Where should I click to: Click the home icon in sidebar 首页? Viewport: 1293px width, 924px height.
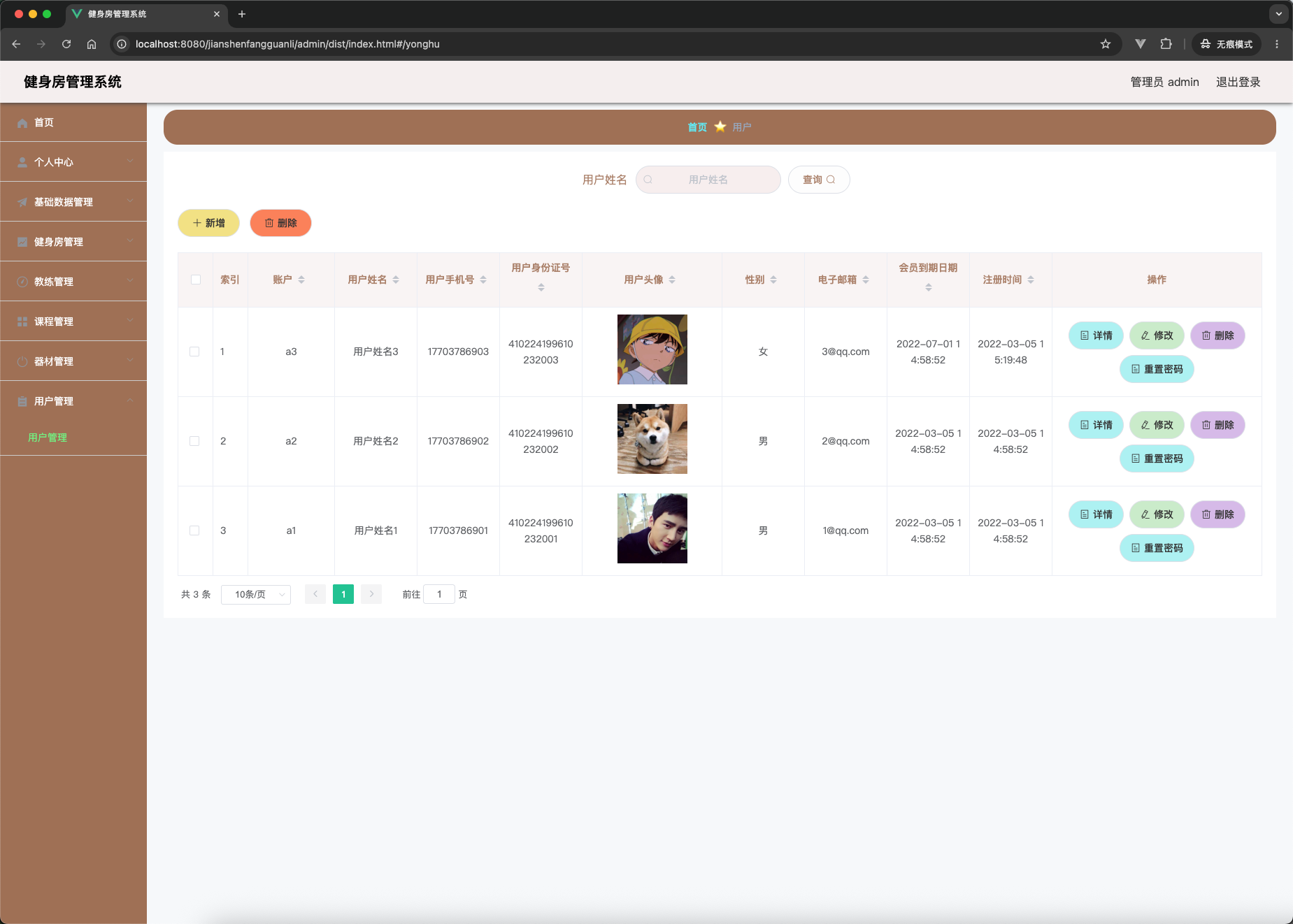pyautogui.click(x=22, y=123)
